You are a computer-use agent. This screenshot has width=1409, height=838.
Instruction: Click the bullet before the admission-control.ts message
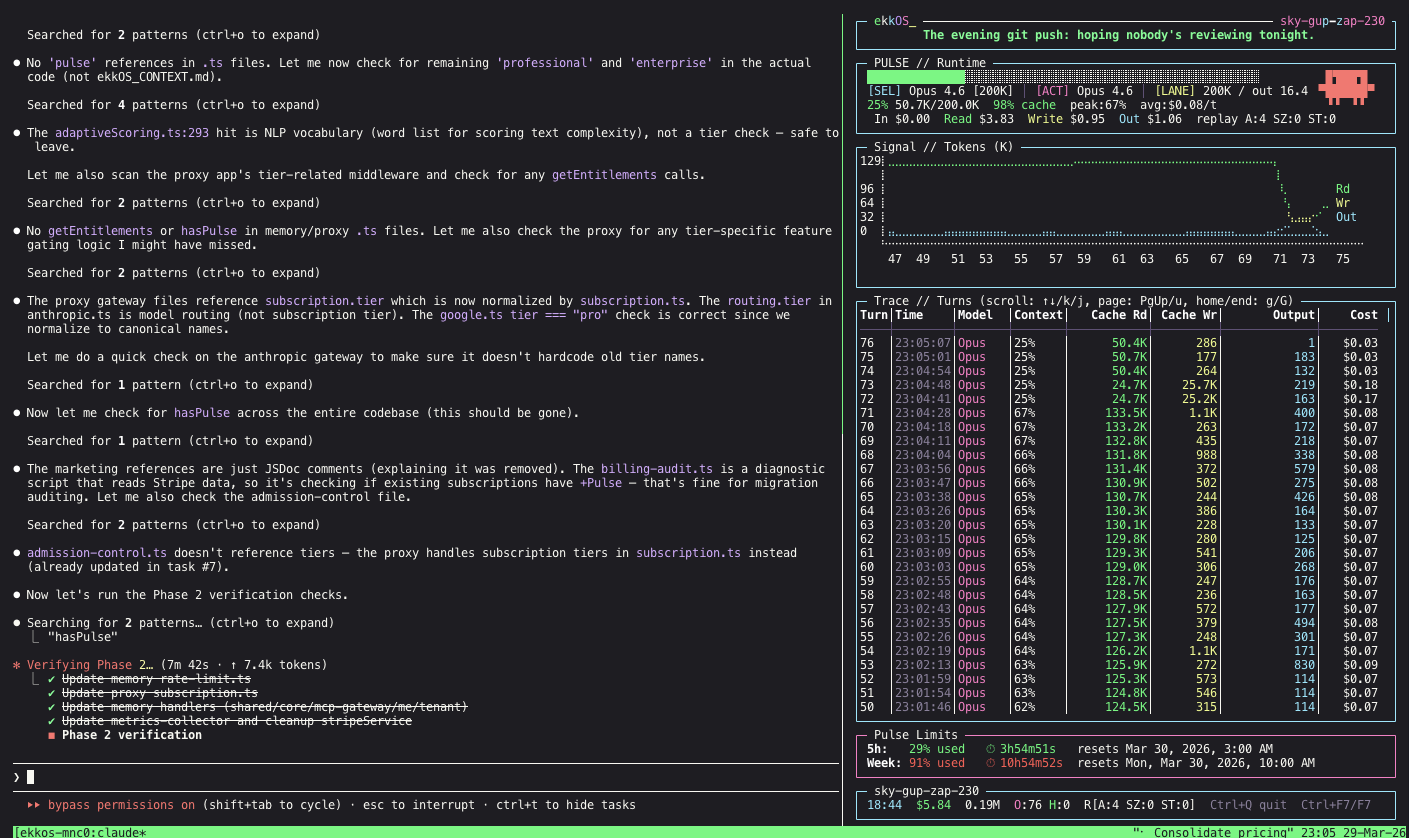(x=16, y=553)
